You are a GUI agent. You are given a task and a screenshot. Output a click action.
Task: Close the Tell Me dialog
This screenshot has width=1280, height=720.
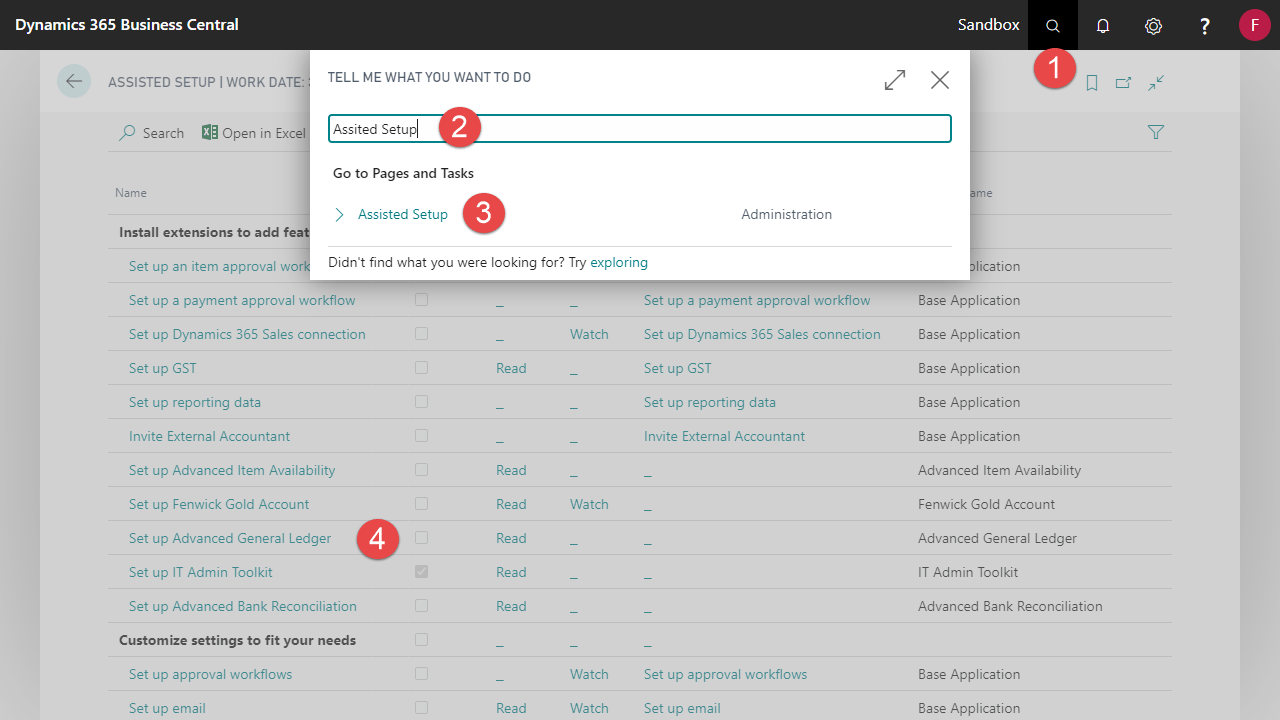(940, 80)
